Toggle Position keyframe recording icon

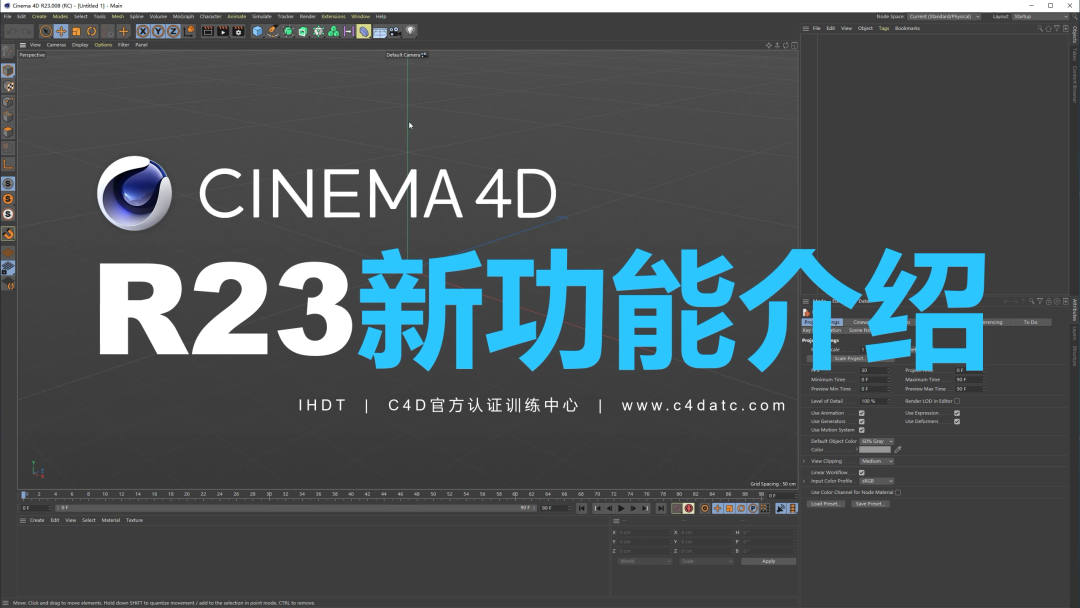(x=717, y=508)
